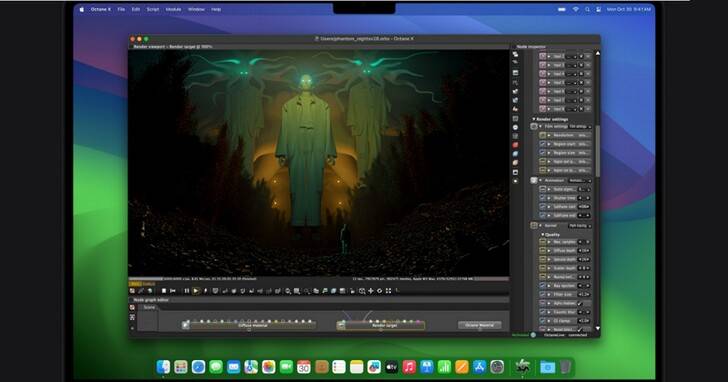Click the Kernel node icon in Node inspector
The height and width of the screenshot is (382, 728).
coord(534,226)
